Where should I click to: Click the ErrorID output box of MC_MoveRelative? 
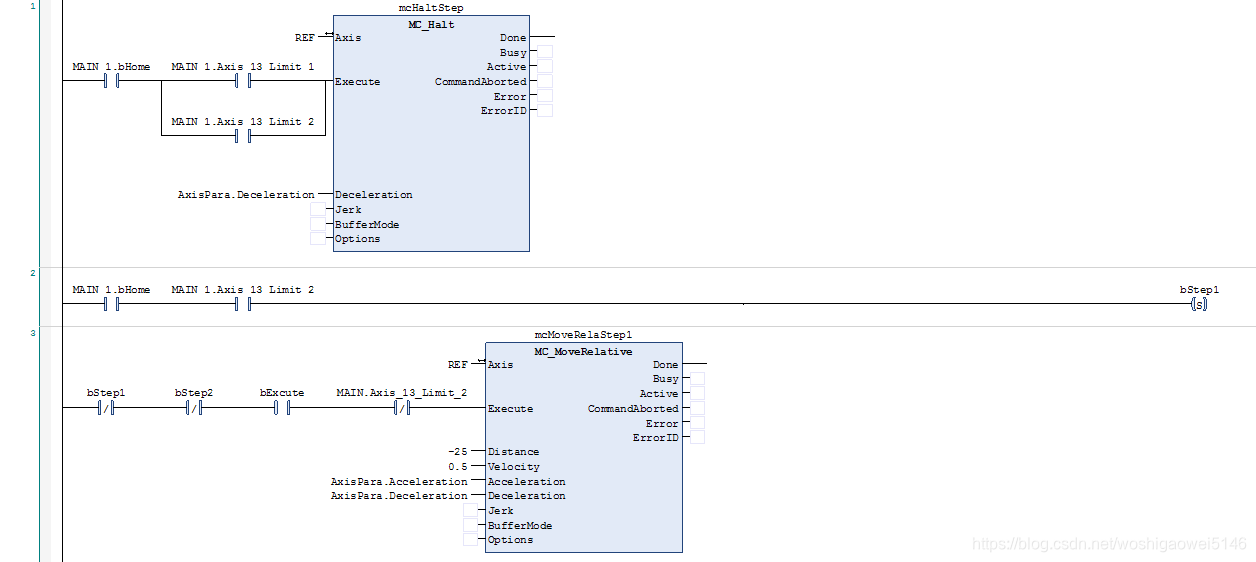[697, 437]
